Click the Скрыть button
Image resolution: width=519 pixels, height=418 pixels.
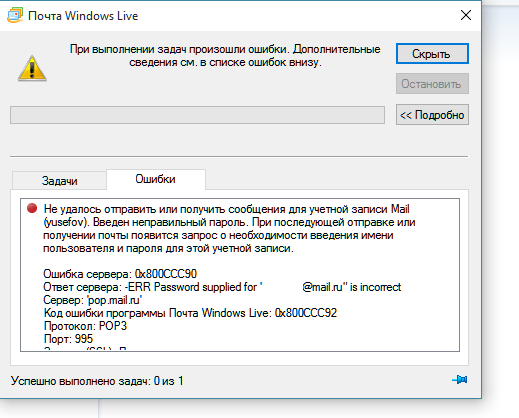(432, 54)
